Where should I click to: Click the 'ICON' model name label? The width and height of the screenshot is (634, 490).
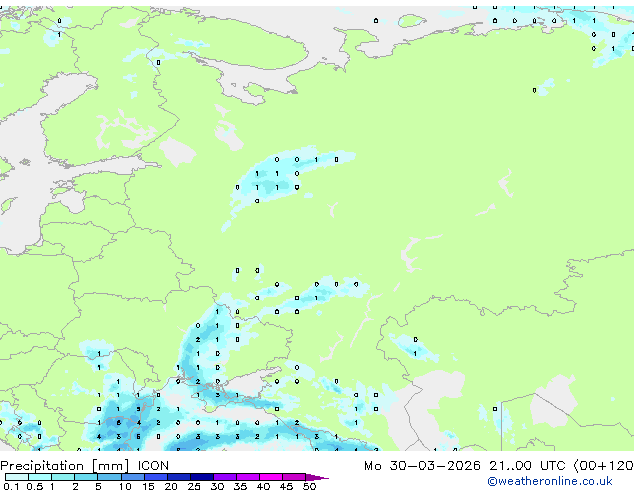tap(153, 466)
